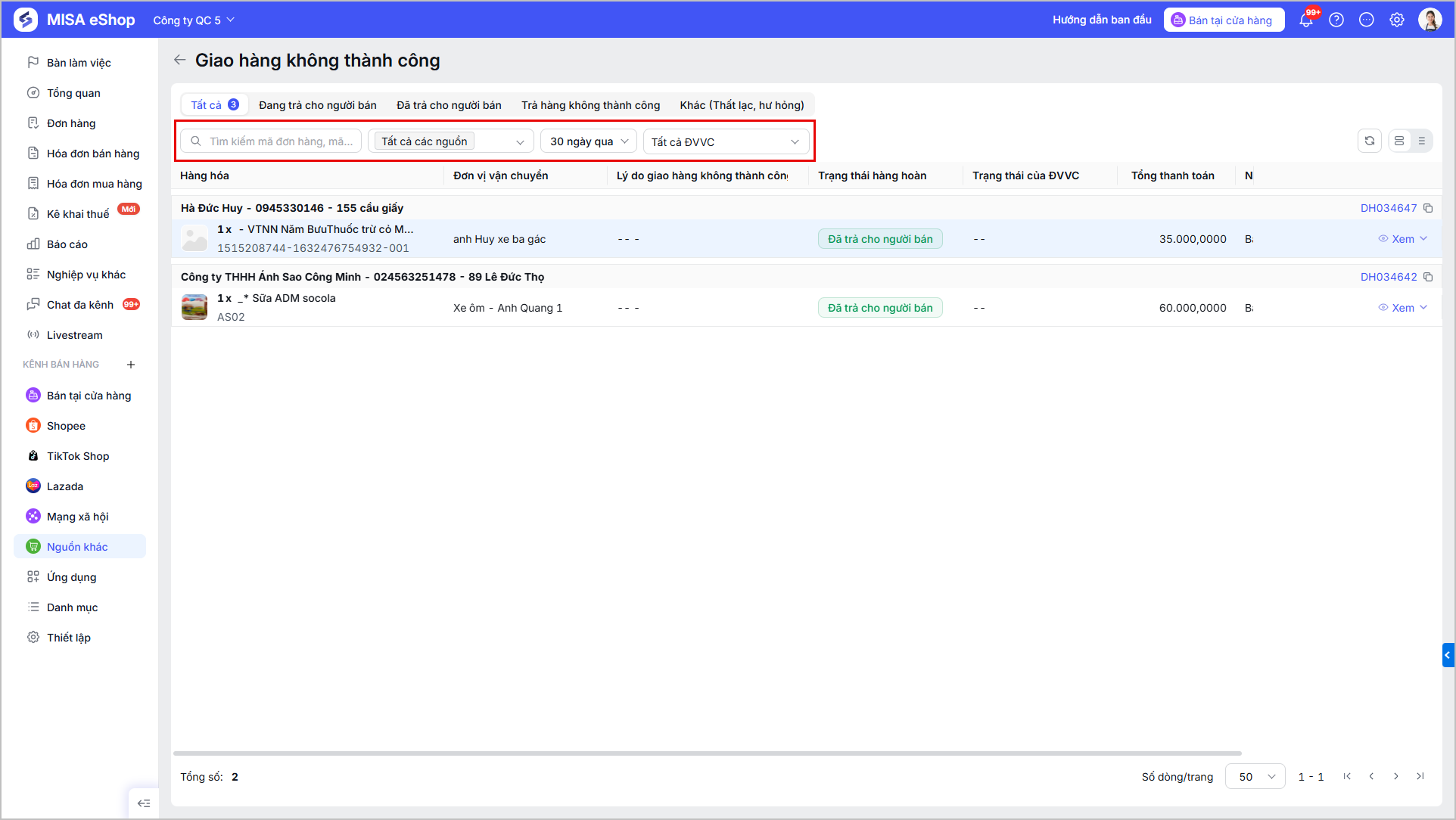Open the Tất cả ĐVVC carrier dropdown
The width and height of the screenshot is (1456, 820).
[x=726, y=141]
